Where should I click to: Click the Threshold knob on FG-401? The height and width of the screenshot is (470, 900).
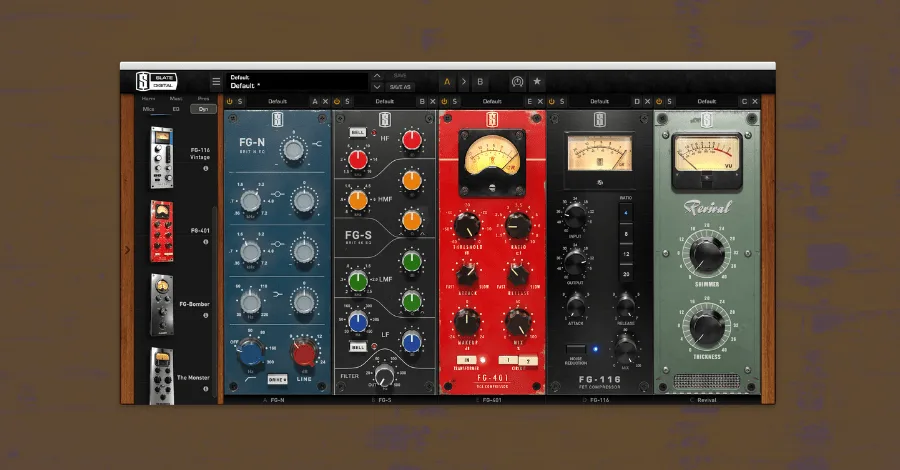(468, 226)
